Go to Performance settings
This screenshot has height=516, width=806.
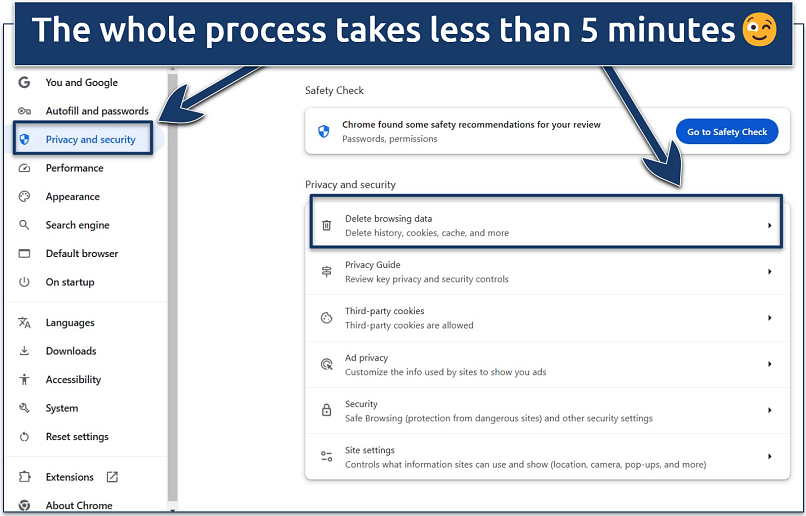(x=75, y=168)
